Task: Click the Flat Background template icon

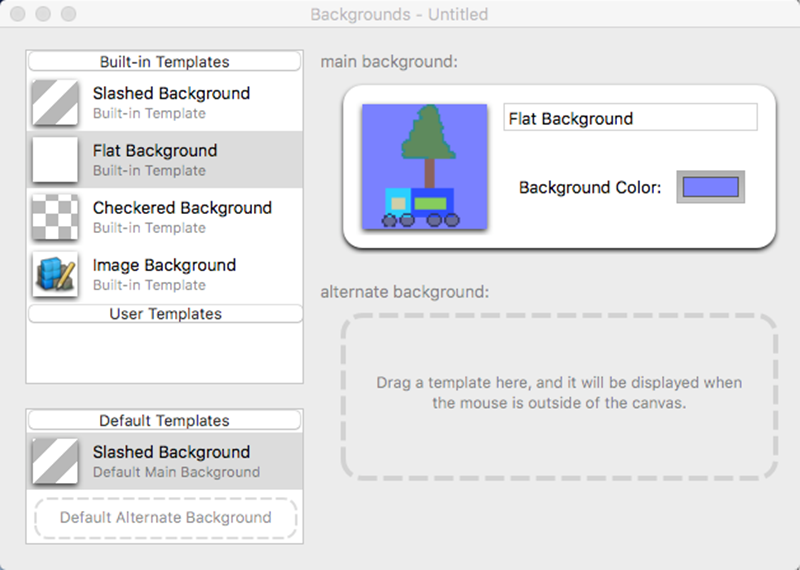Action: pos(55,160)
